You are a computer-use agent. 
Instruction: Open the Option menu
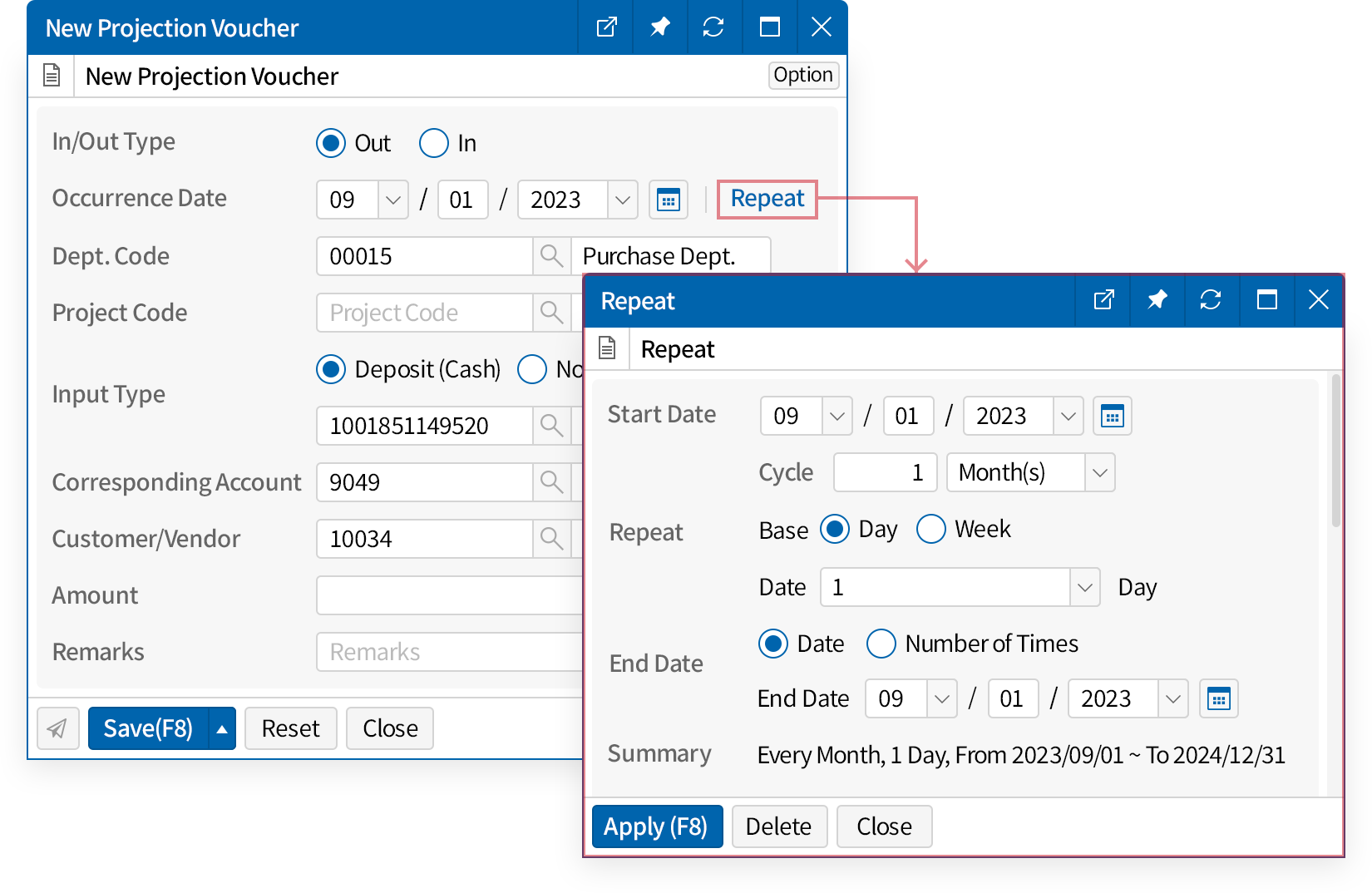click(x=802, y=75)
